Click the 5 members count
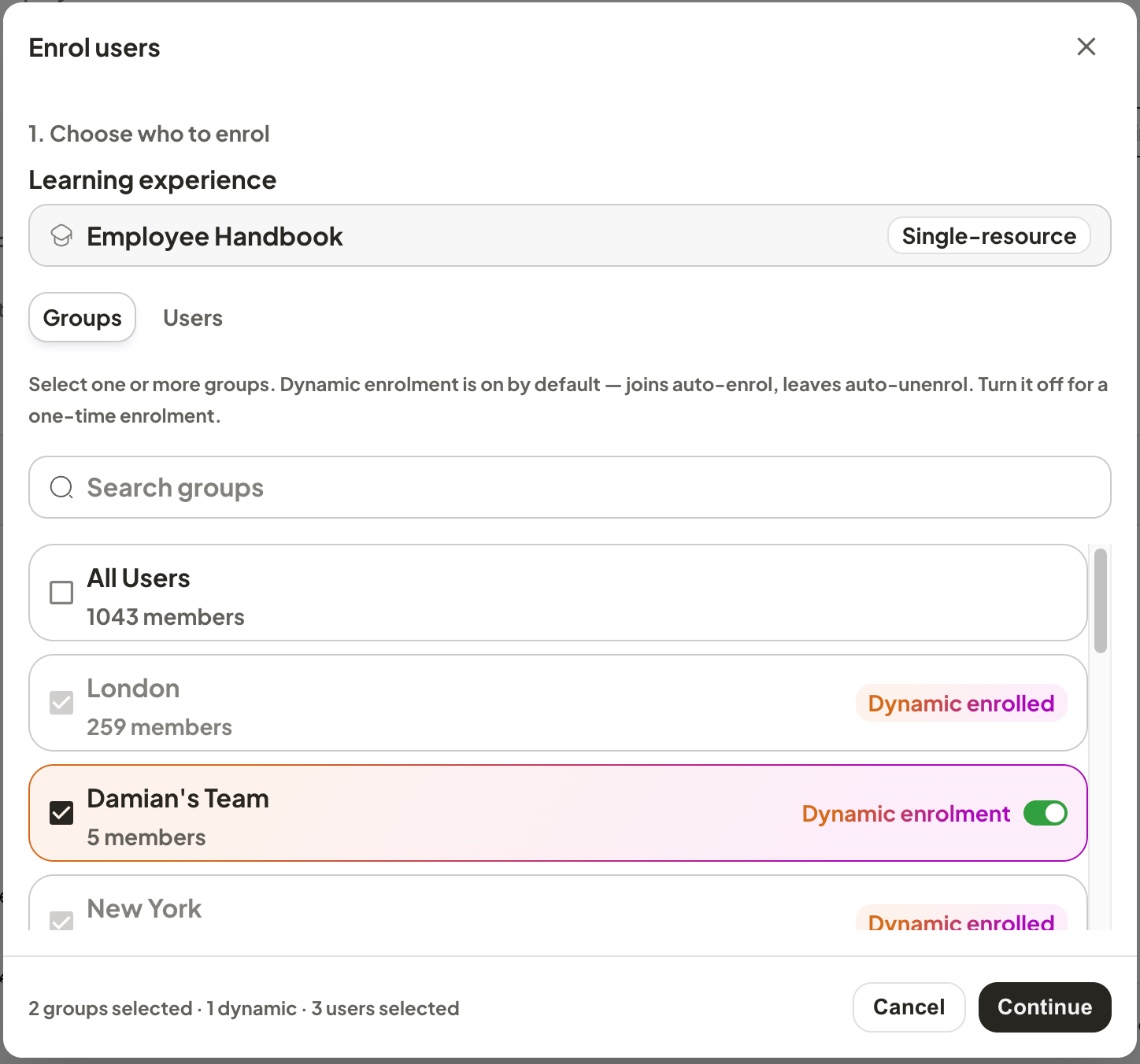Screen dimensions: 1140x1064 [x=146, y=837]
